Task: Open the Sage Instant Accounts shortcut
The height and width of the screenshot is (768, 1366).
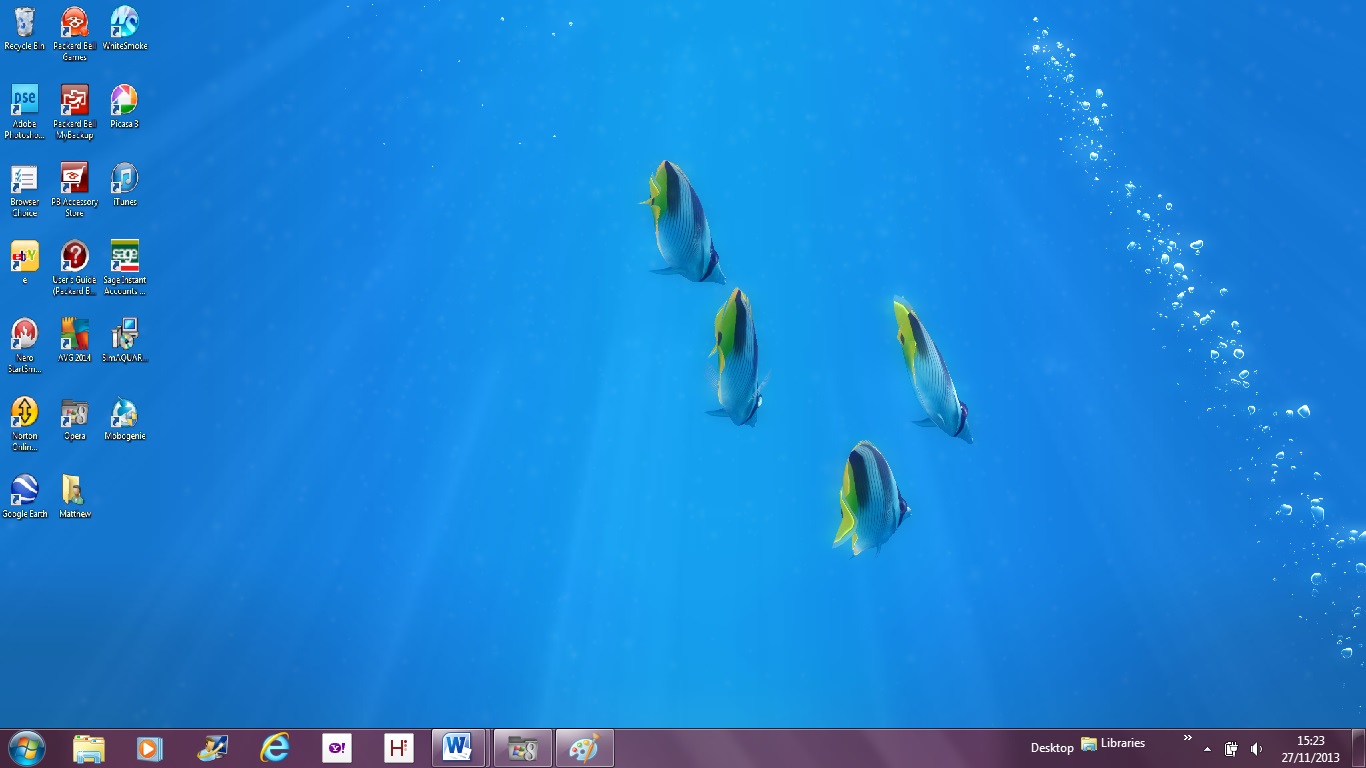Action: tap(124, 258)
